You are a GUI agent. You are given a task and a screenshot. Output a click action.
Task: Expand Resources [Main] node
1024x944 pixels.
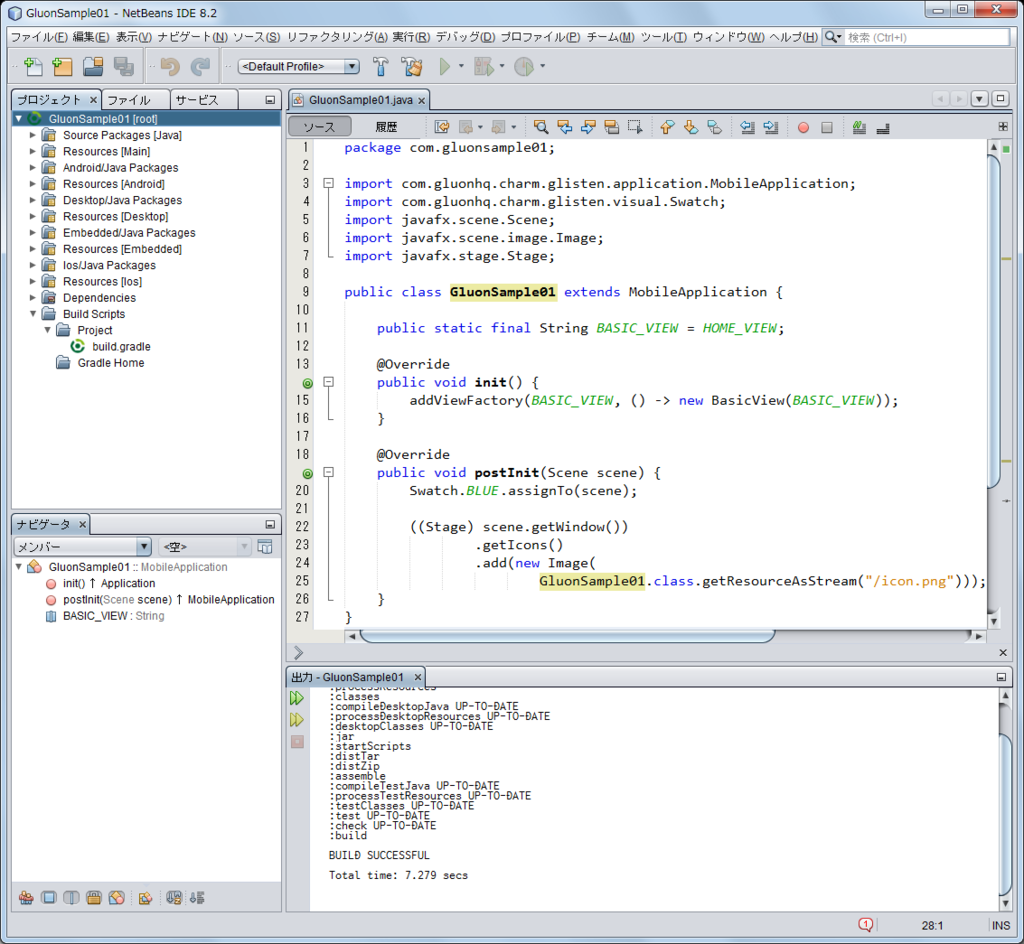point(33,151)
